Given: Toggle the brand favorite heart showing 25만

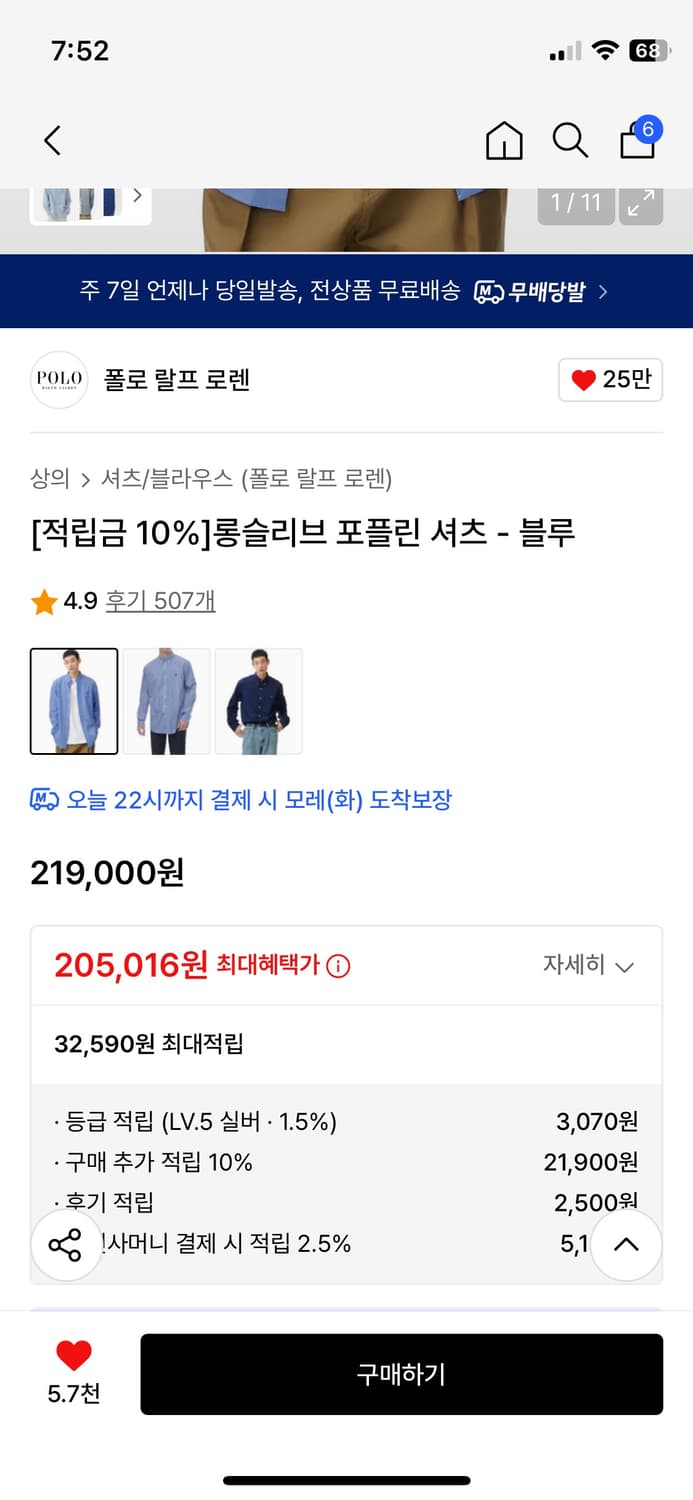Looking at the screenshot, I should point(609,380).
